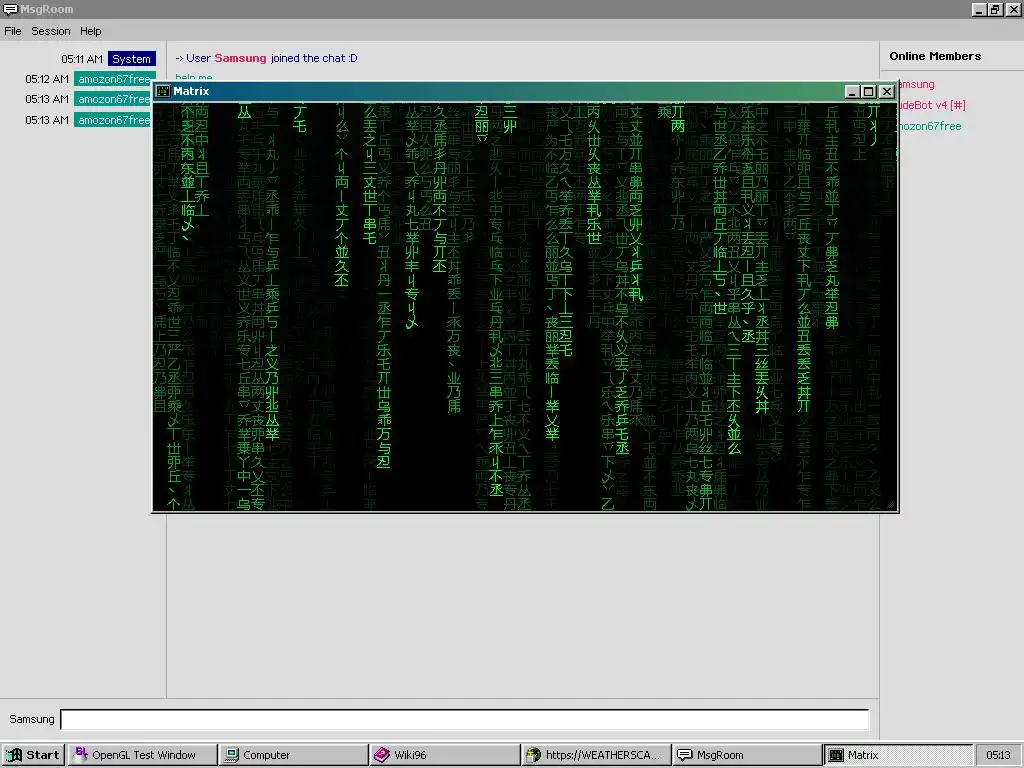Select amozon67free in Online Members list
1024x768 pixels.
point(930,126)
